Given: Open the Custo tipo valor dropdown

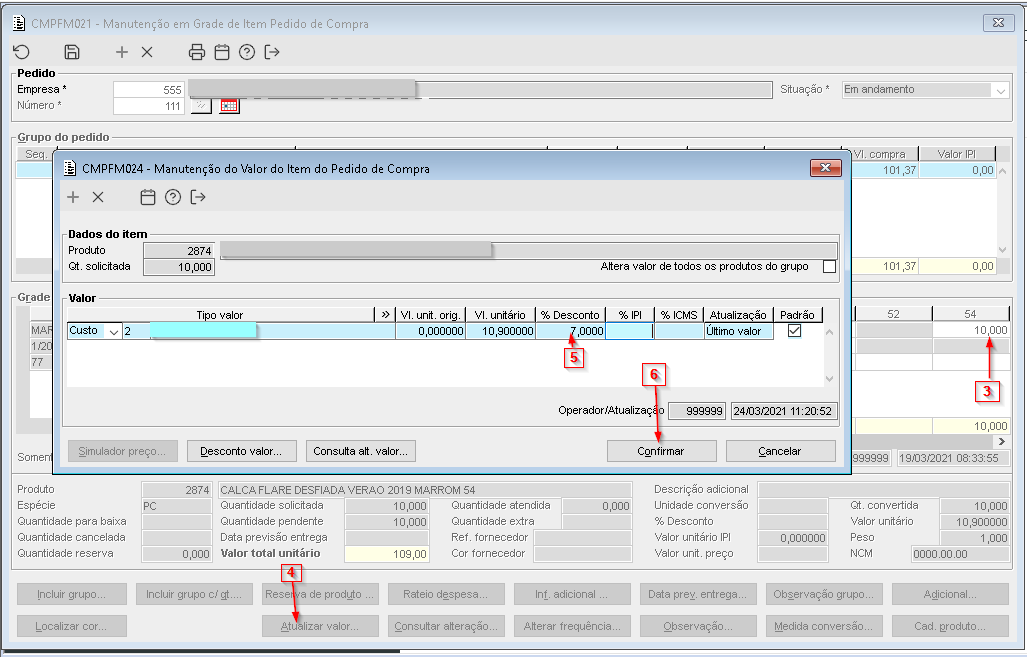Looking at the screenshot, I should coord(114,331).
